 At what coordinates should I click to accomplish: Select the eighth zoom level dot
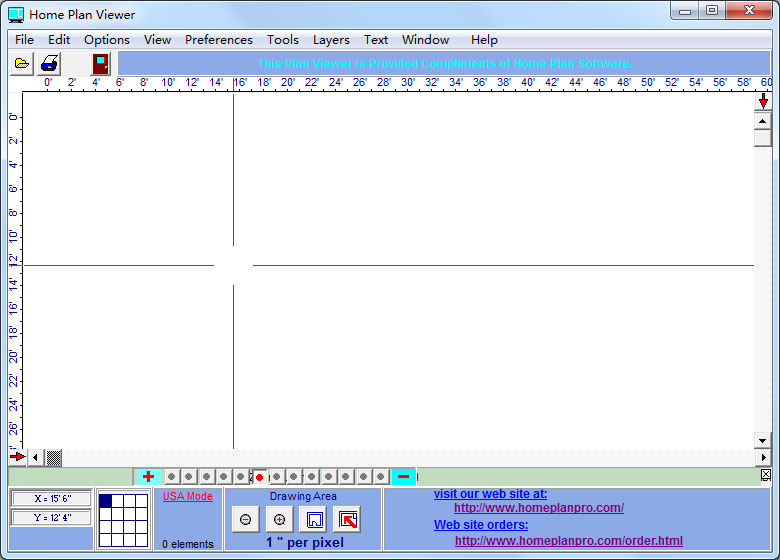point(294,477)
